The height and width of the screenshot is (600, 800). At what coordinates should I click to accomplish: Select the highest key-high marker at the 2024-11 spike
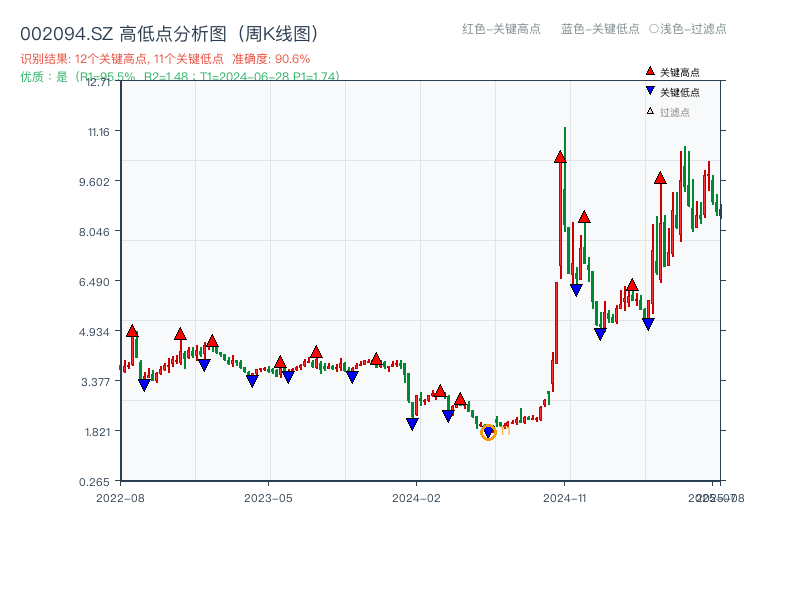pyautogui.click(x=560, y=157)
